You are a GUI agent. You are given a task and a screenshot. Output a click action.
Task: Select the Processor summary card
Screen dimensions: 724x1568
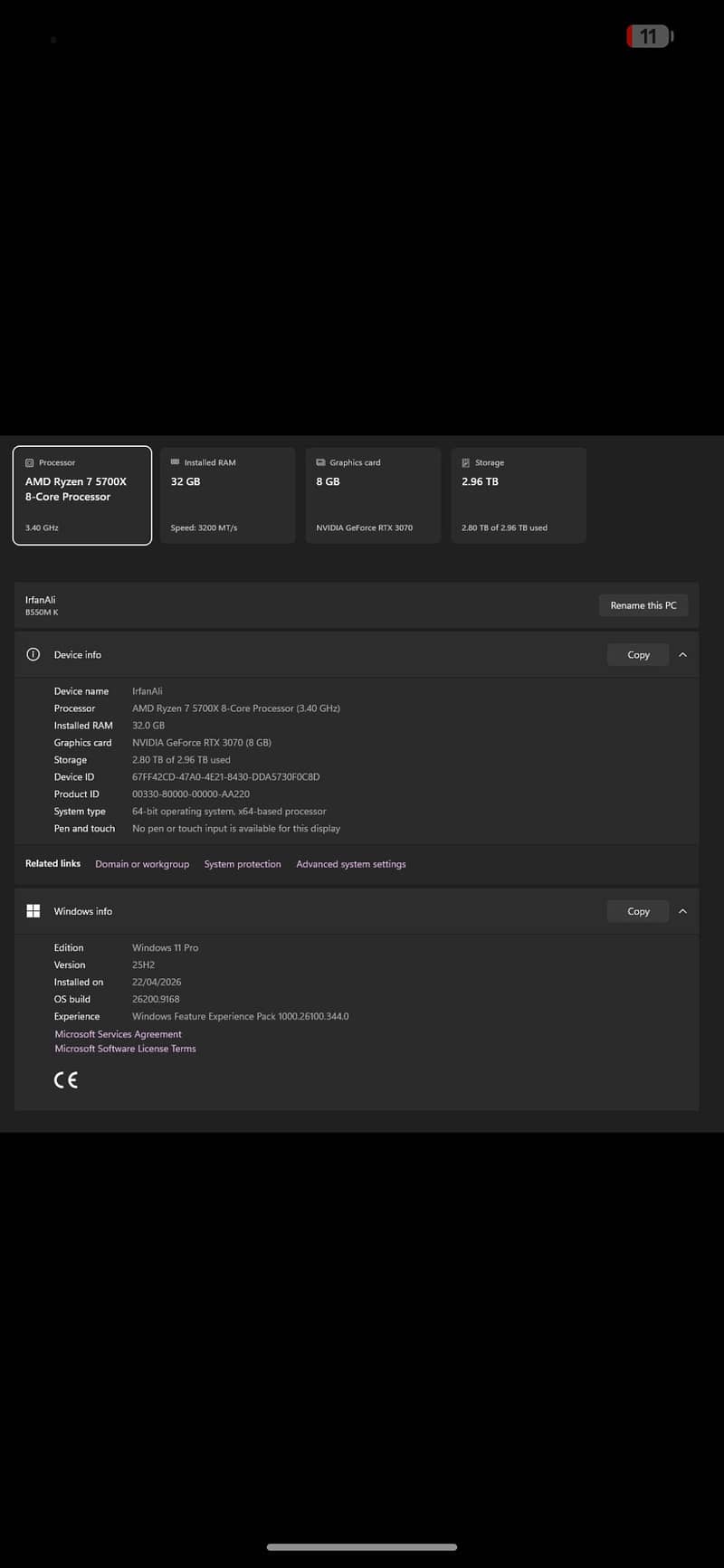(82, 495)
